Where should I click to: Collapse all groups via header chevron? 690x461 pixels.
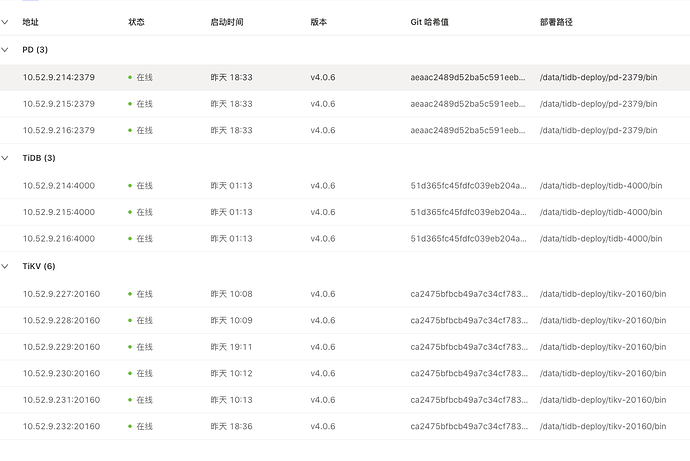5,22
